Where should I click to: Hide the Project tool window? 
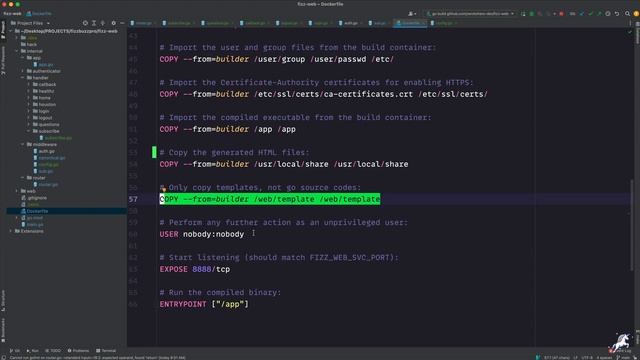[x=122, y=23]
